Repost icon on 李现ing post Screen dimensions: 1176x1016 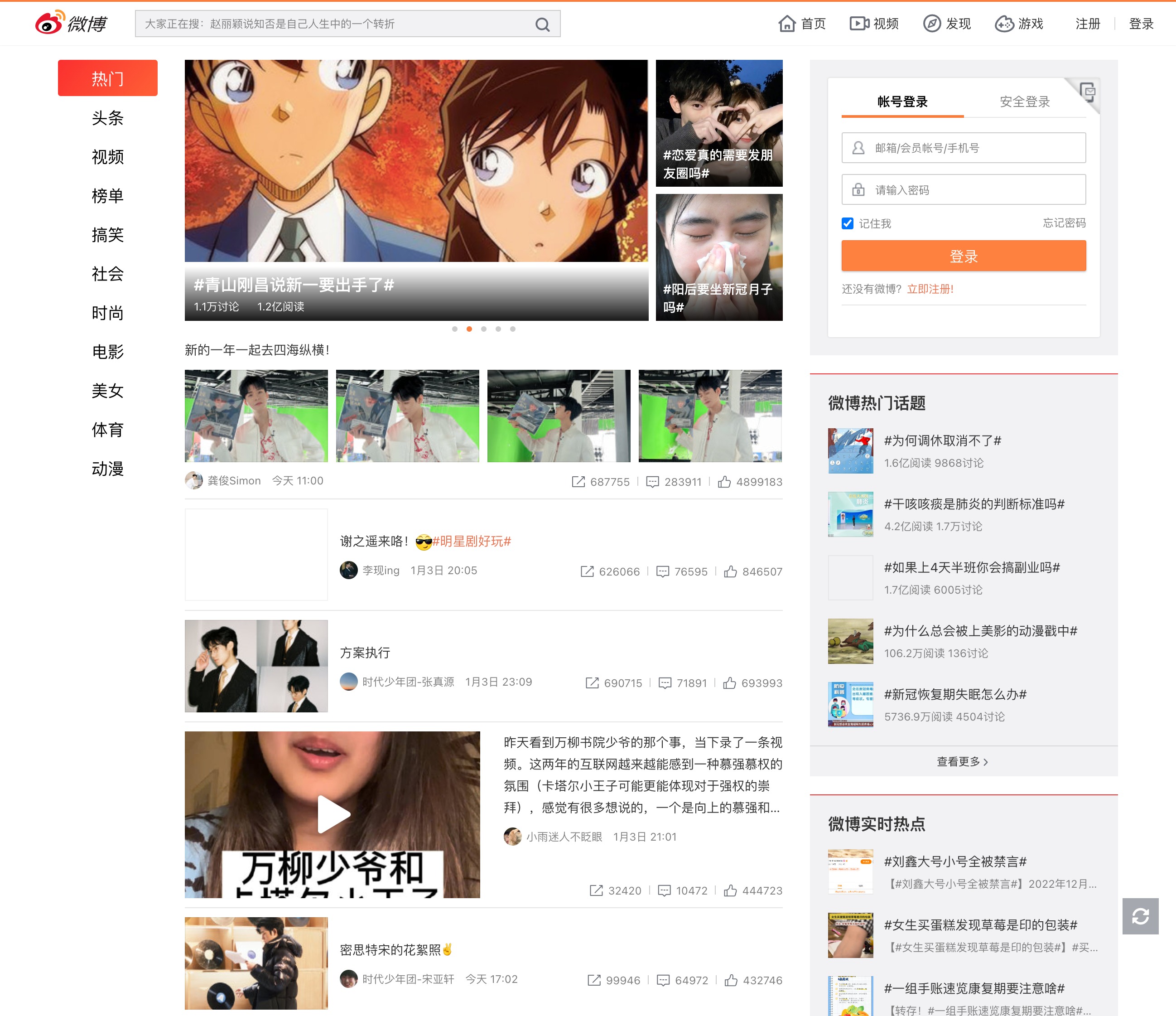click(x=588, y=571)
